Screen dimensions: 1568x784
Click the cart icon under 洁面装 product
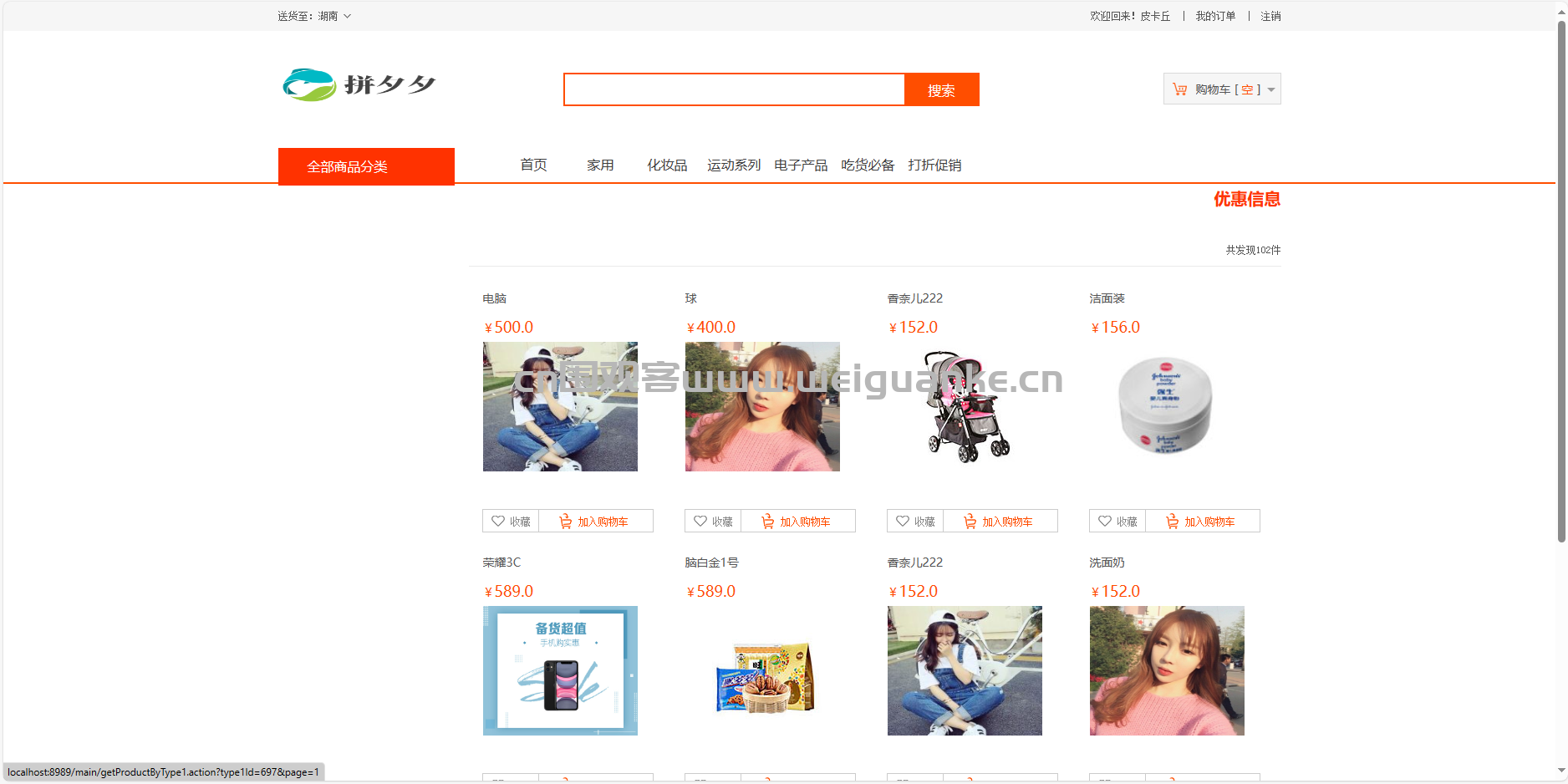click(x=1172, y=522)
